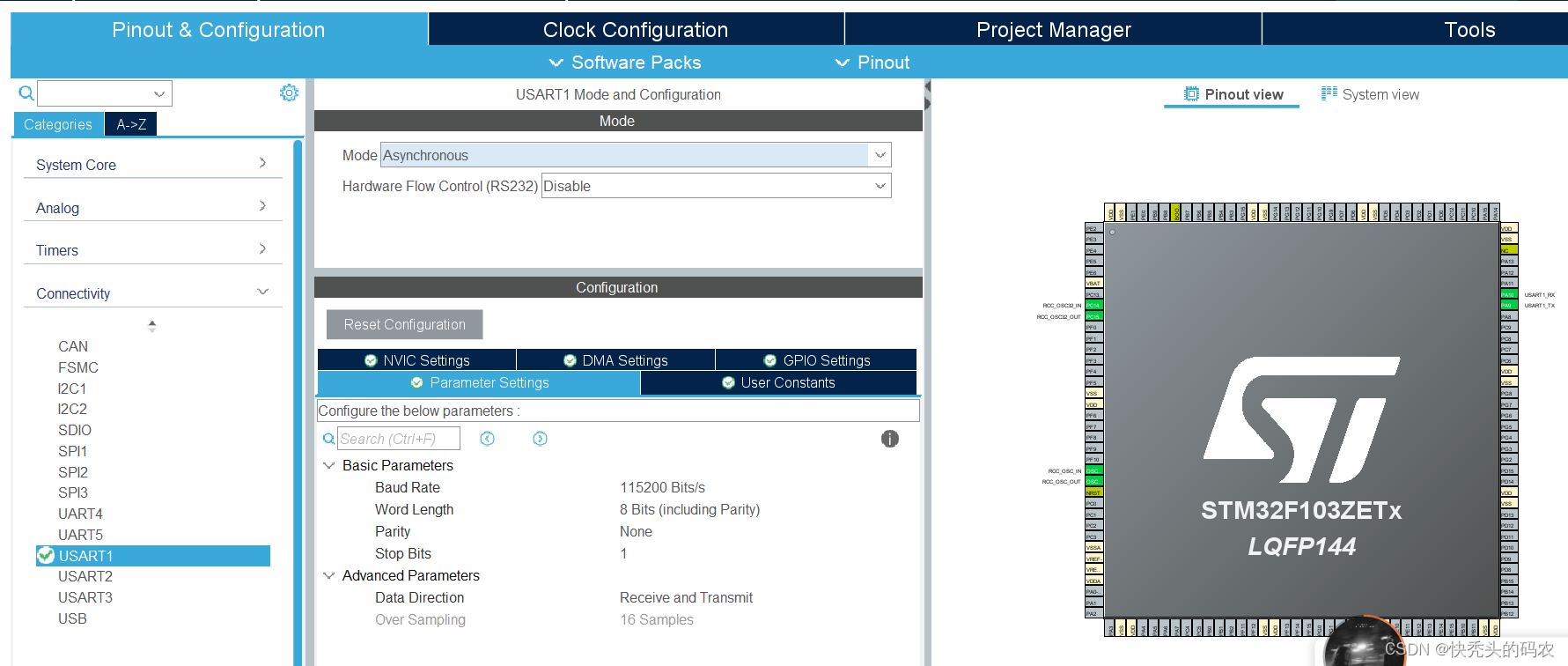
Task: Switch to A->Z listing tab
Action: tap(131, 124)
